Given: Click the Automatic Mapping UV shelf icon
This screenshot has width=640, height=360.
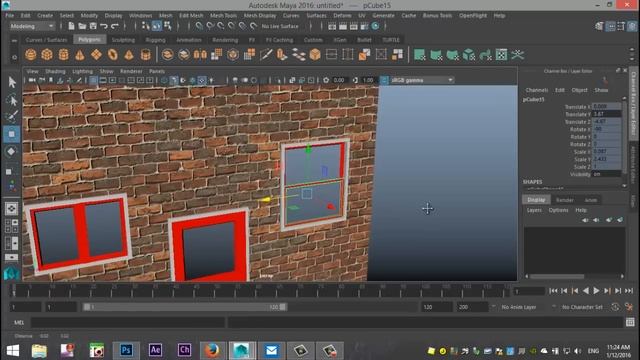Looking at the screenshot, I should (x=469, y=54).
